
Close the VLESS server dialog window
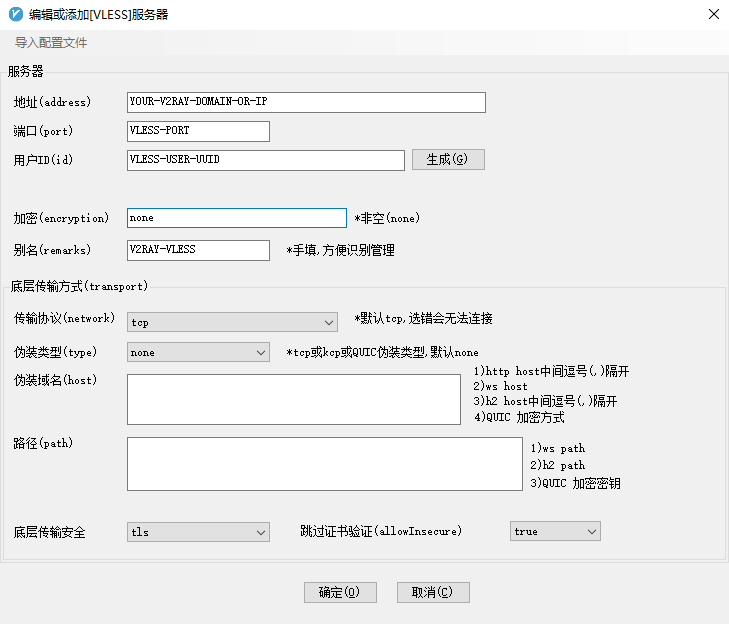714,14
